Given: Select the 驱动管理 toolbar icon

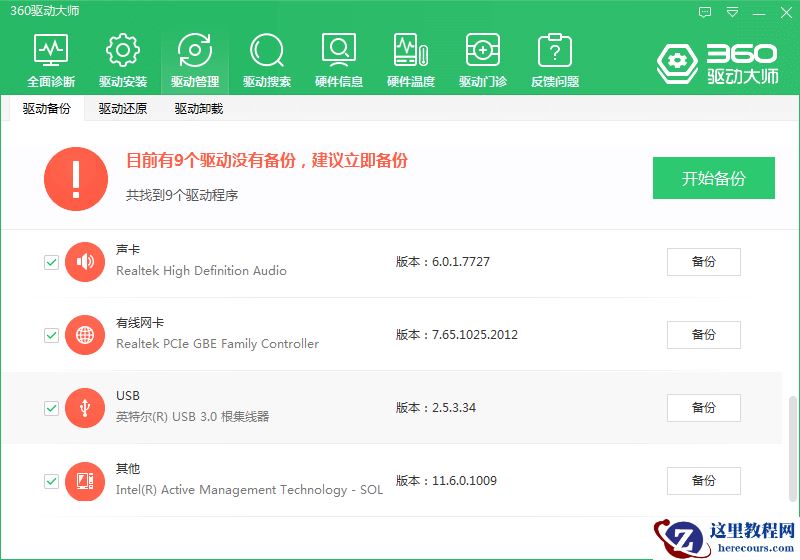Looking at the screenshot, I should pos(195,60).
